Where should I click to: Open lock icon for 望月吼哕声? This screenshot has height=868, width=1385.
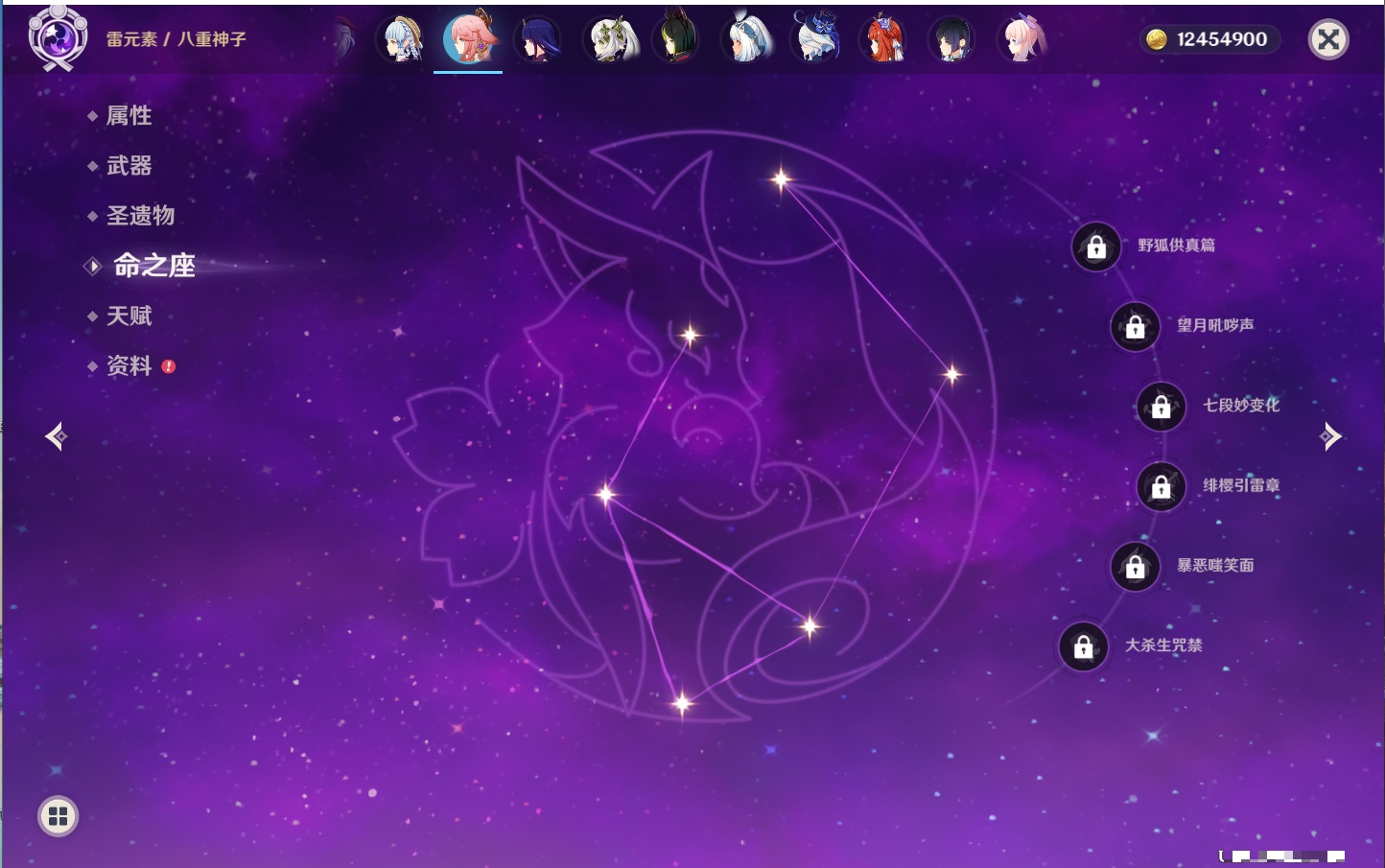click(1136, 327)
